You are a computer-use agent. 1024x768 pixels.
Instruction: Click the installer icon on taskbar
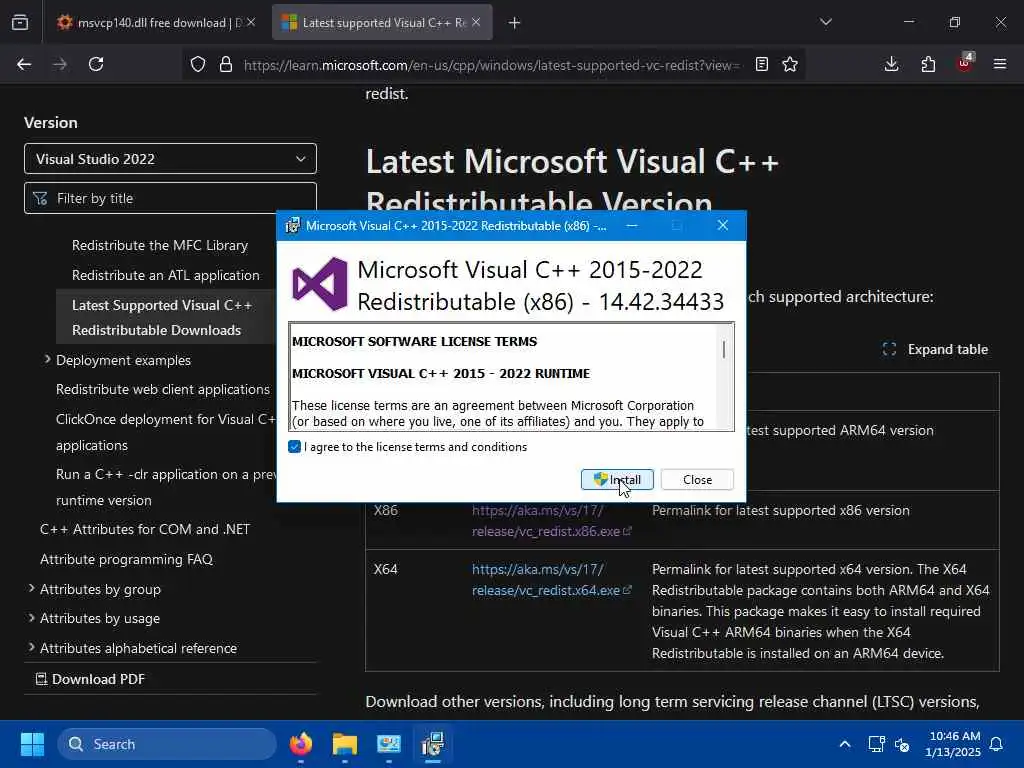click(432, 744)
